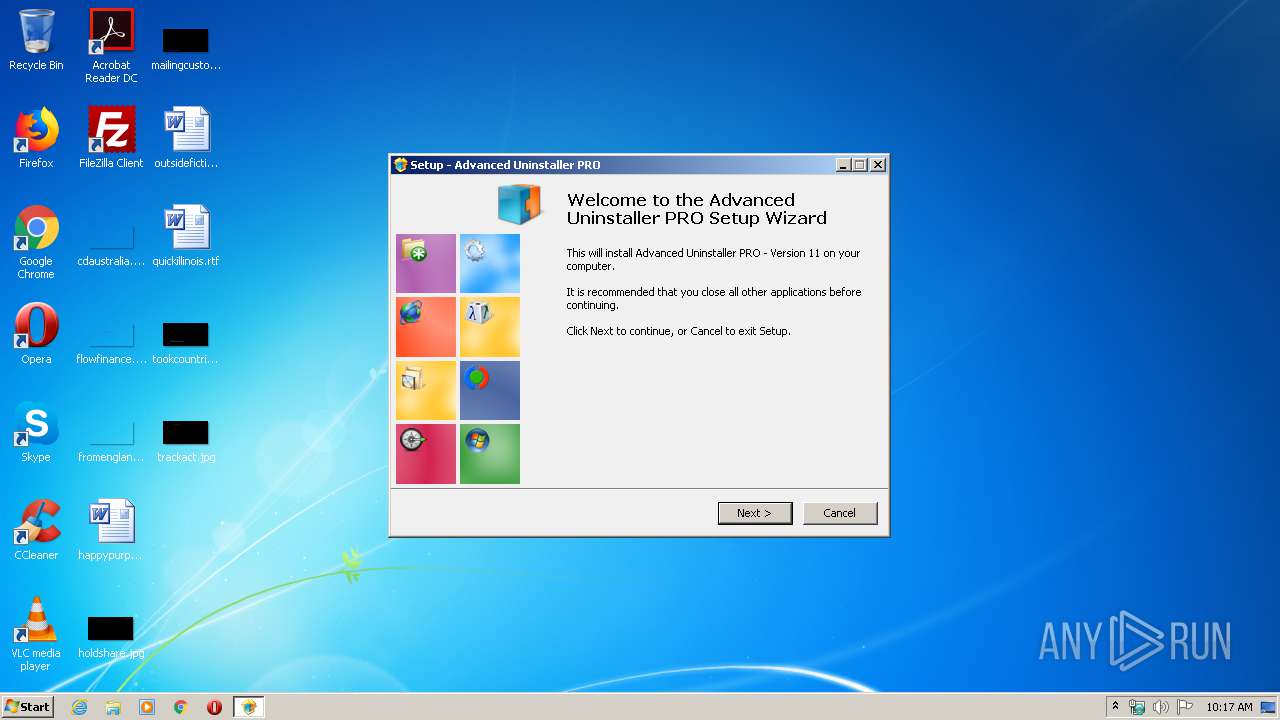Click the purple folder tile in wizard
This screenshot has height=720, width=1280.
point(426,263)
